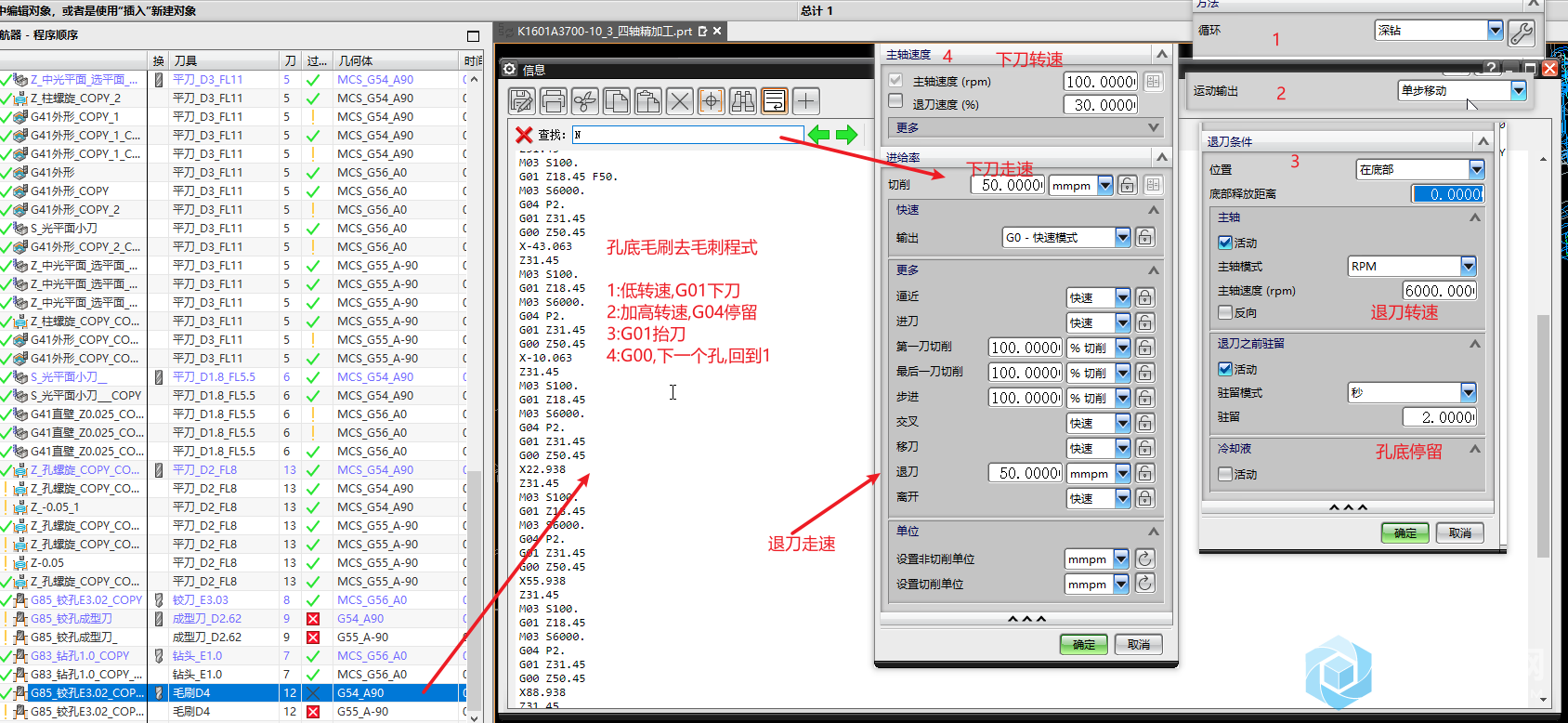1568x723 pixels.
Task: Close the K1601A3700 part file tab
Action: 717,31
